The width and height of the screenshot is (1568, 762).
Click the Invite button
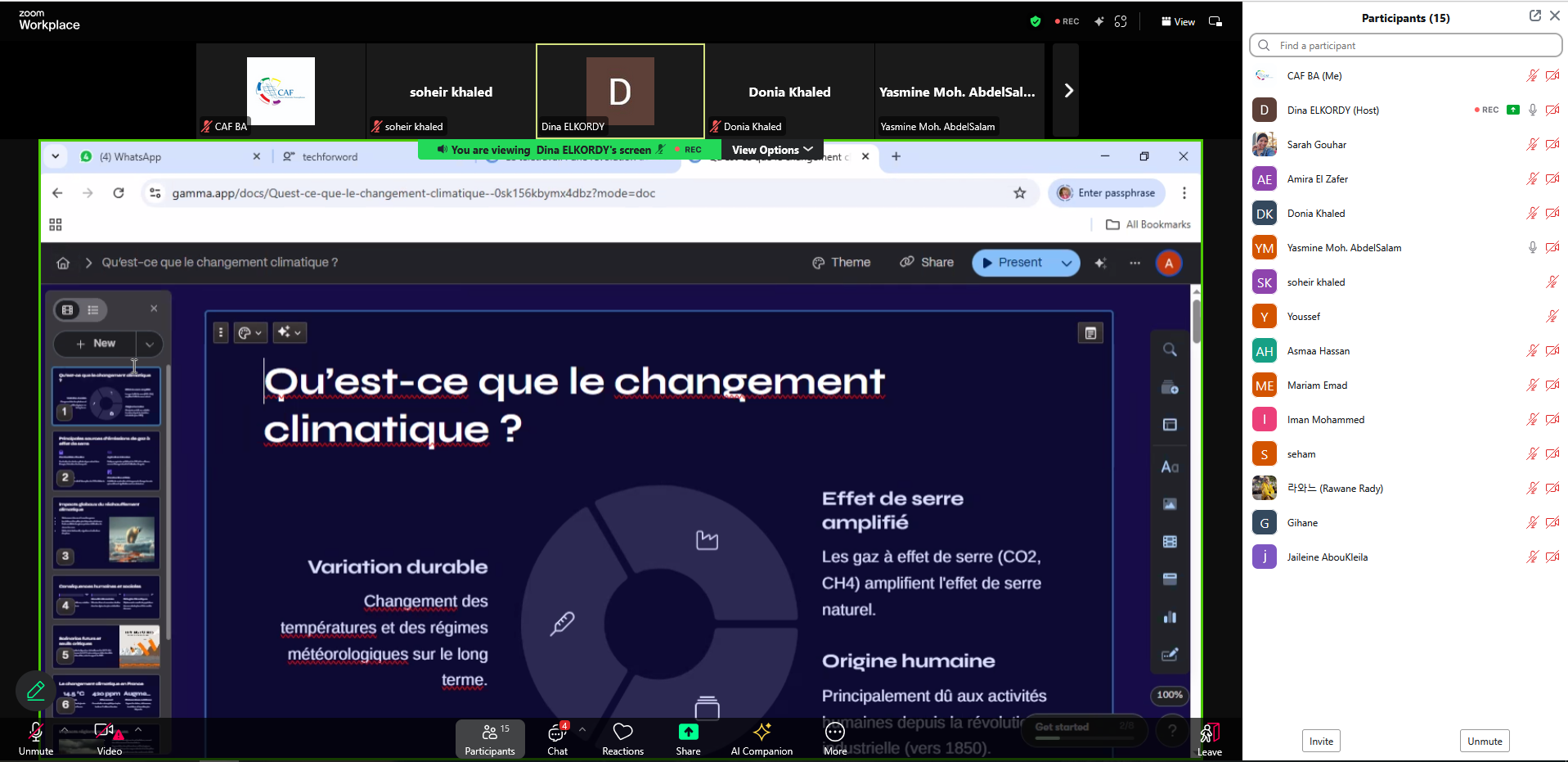[1321, 742]
